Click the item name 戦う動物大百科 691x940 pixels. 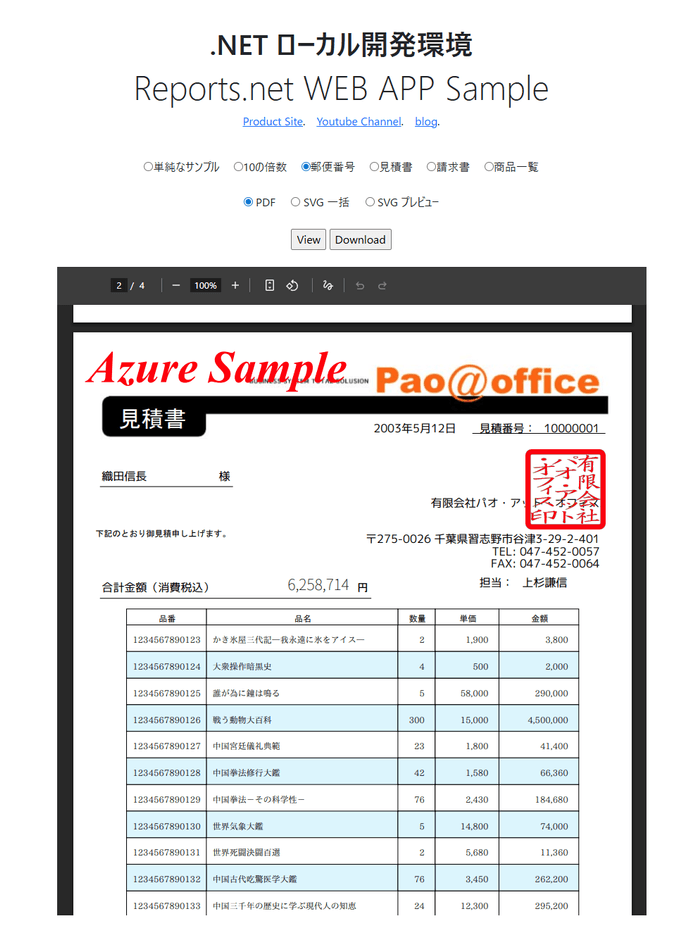(x=242, y=720)
